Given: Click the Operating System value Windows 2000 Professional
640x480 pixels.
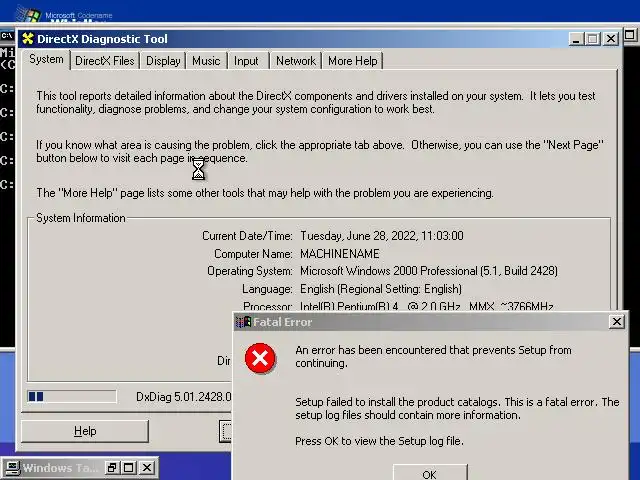Looking at the screenshot, I should coord(429,271).
